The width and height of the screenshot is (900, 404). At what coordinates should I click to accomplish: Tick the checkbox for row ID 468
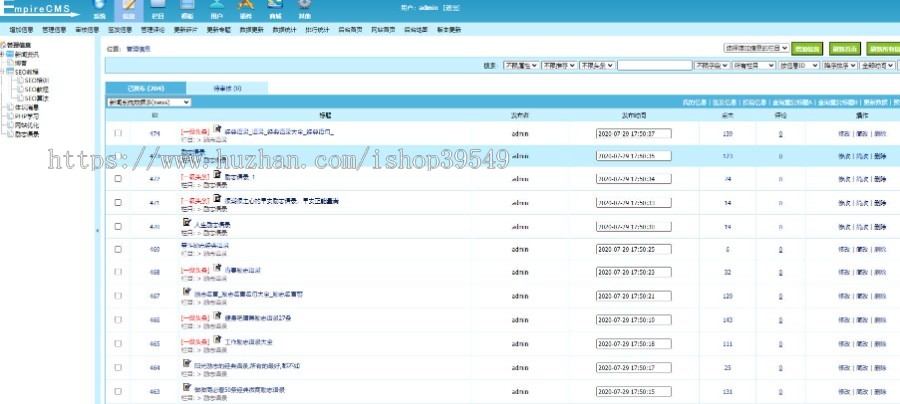pyautogui.click(x=118, y=272)
